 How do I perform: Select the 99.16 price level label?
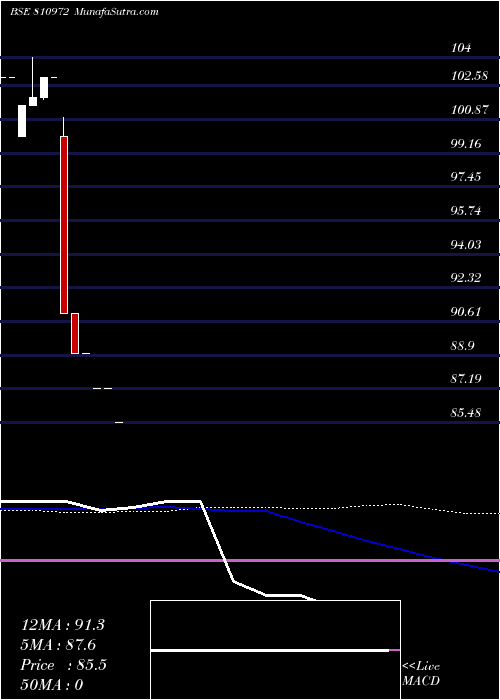[x=466, y=143]
